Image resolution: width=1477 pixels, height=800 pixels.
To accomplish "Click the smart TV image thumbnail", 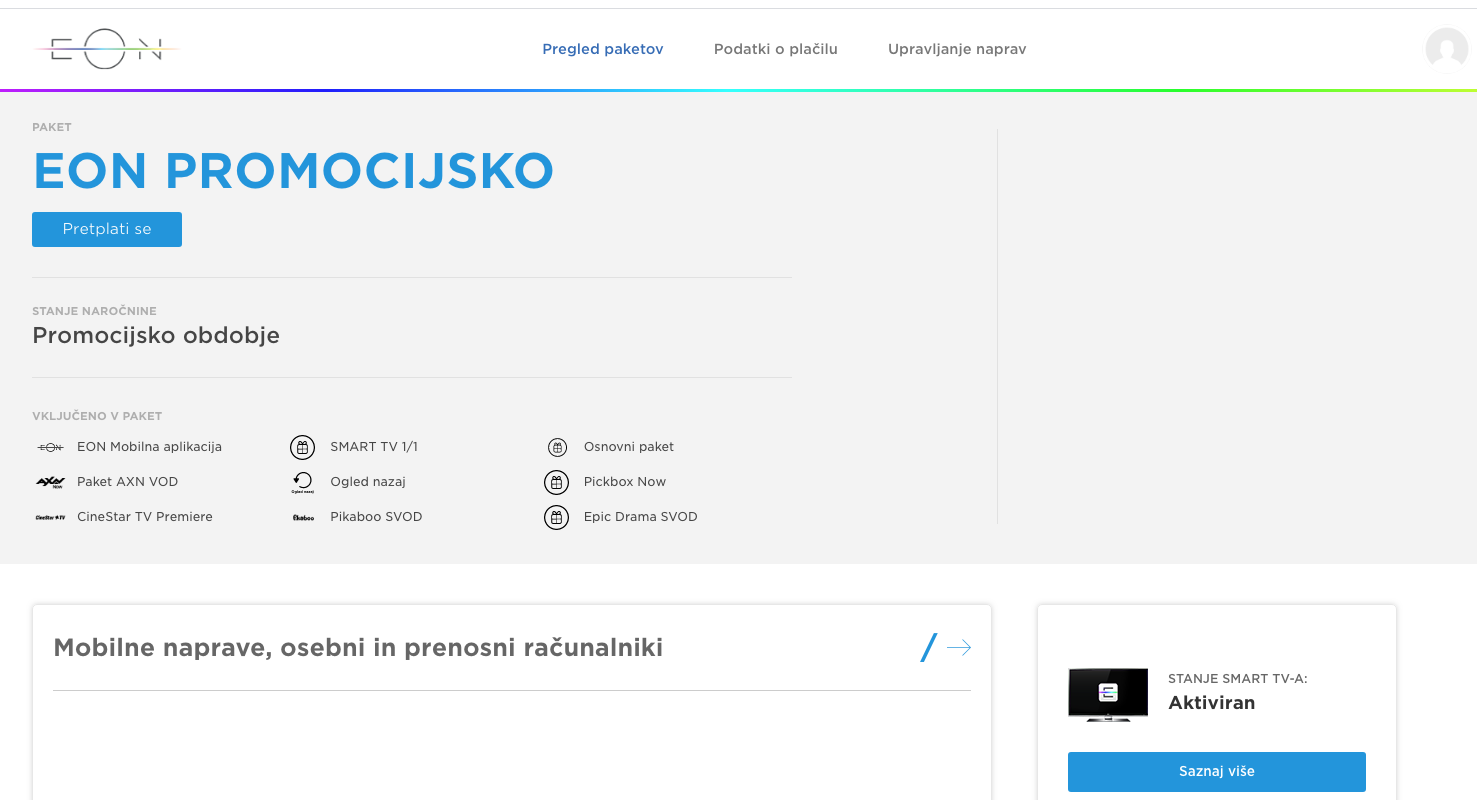I will pos(1107,694).
